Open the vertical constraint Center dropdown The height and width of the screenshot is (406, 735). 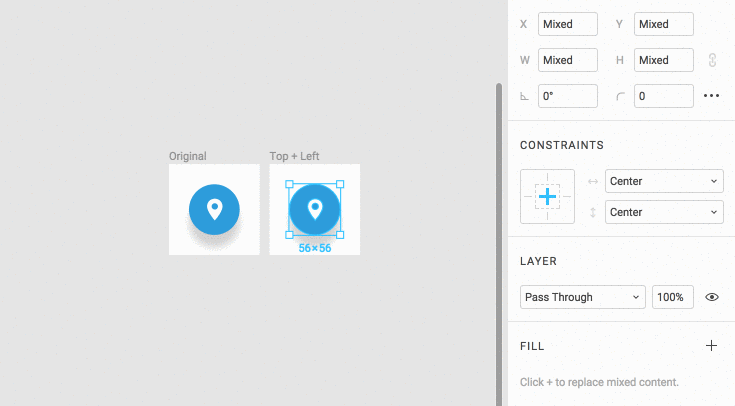point(664,212)
